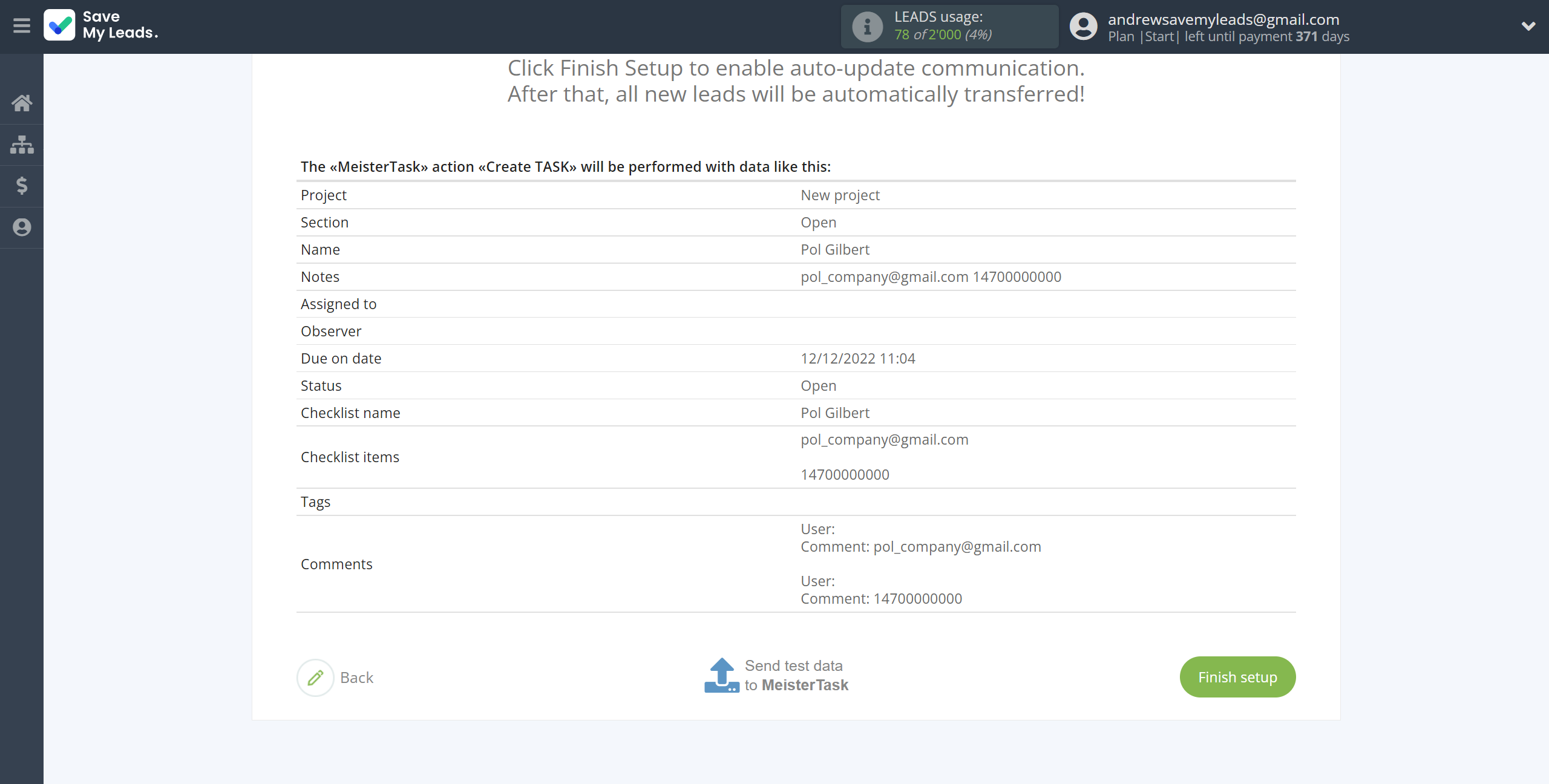Select the Name value Pol Gilbert

(835, 250)
